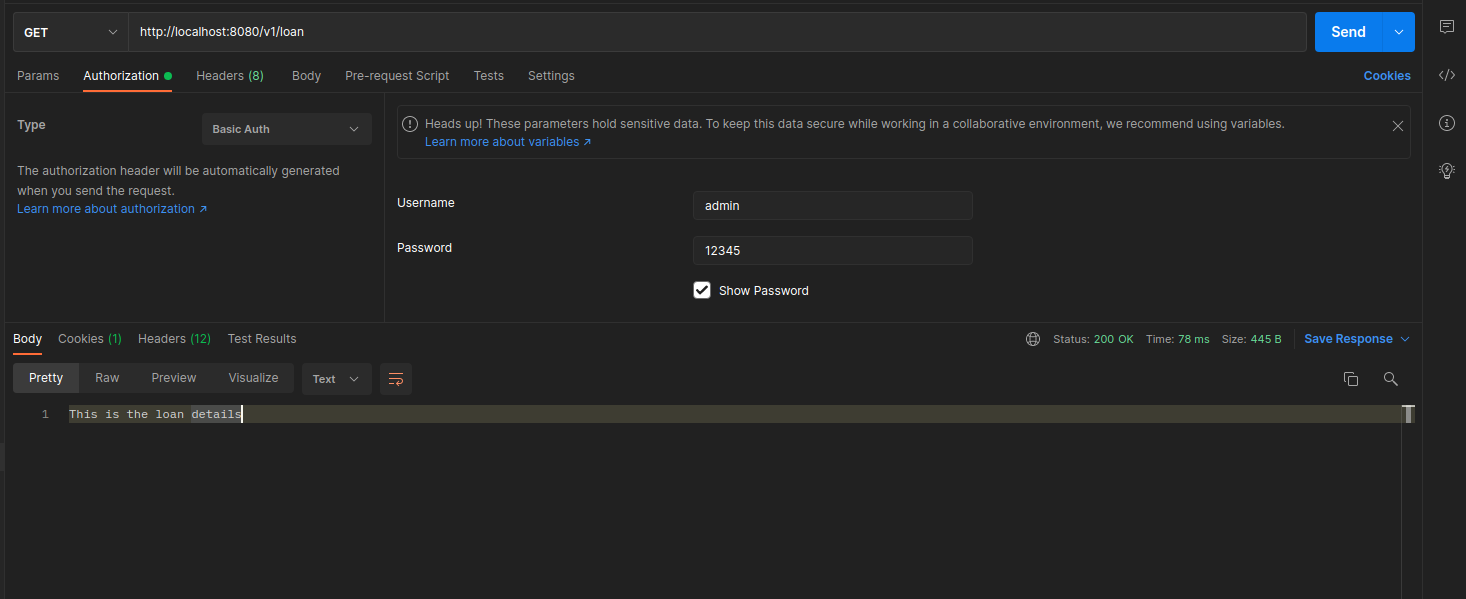Search the response with magnifier icon

(x=1390, y=379)
